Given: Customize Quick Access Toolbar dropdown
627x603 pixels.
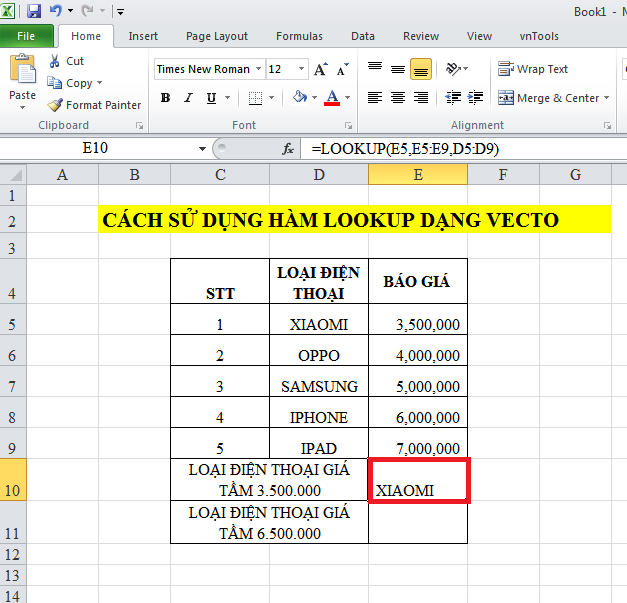Looking at the screenshot, I should (120, 12).
